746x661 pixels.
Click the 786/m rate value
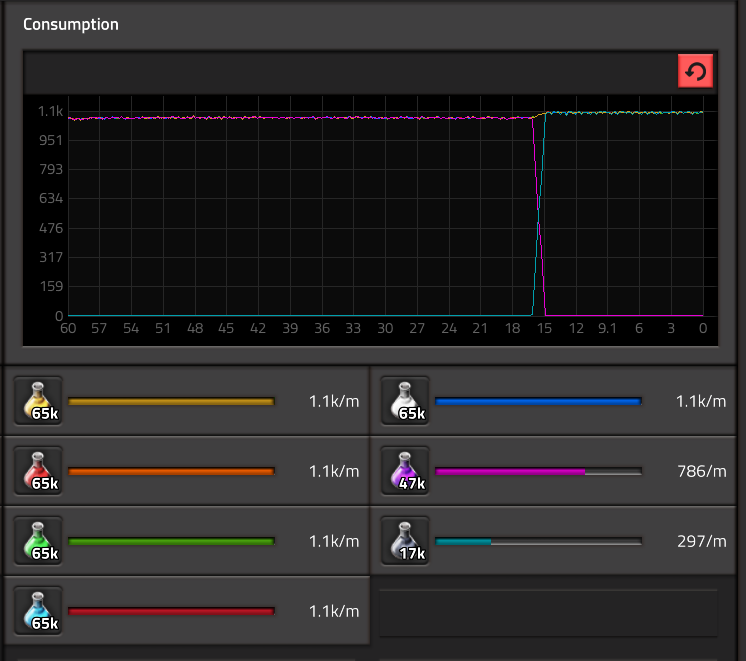click(701, 471)
